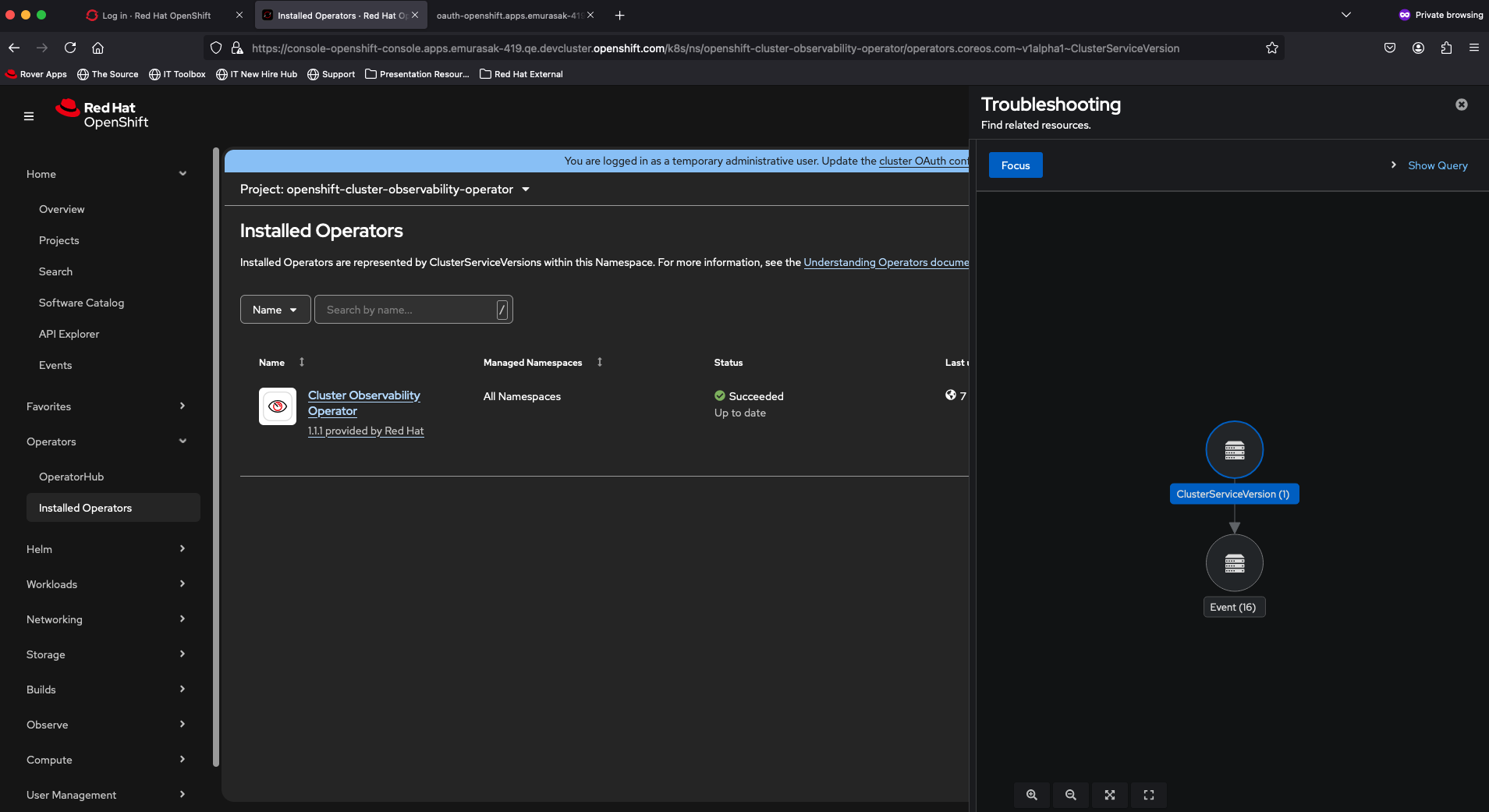
Task: Select the Event (16) node icon
Action: coord(1234,563)
